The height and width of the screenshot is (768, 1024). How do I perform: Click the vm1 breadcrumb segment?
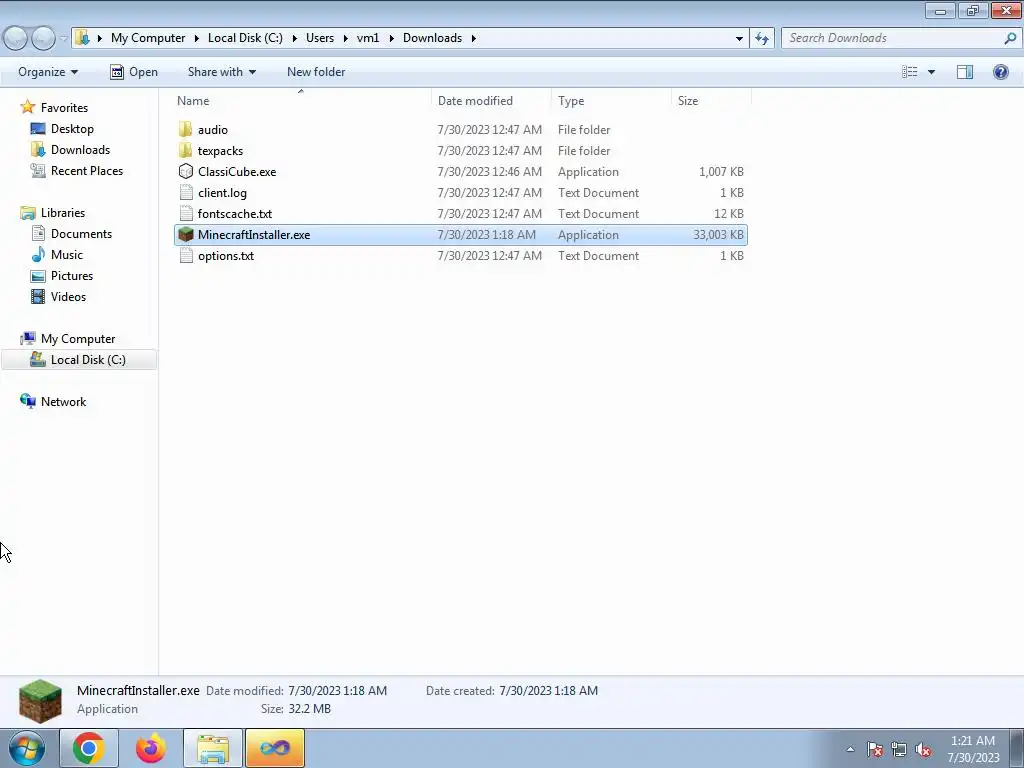tap(368, 38)
